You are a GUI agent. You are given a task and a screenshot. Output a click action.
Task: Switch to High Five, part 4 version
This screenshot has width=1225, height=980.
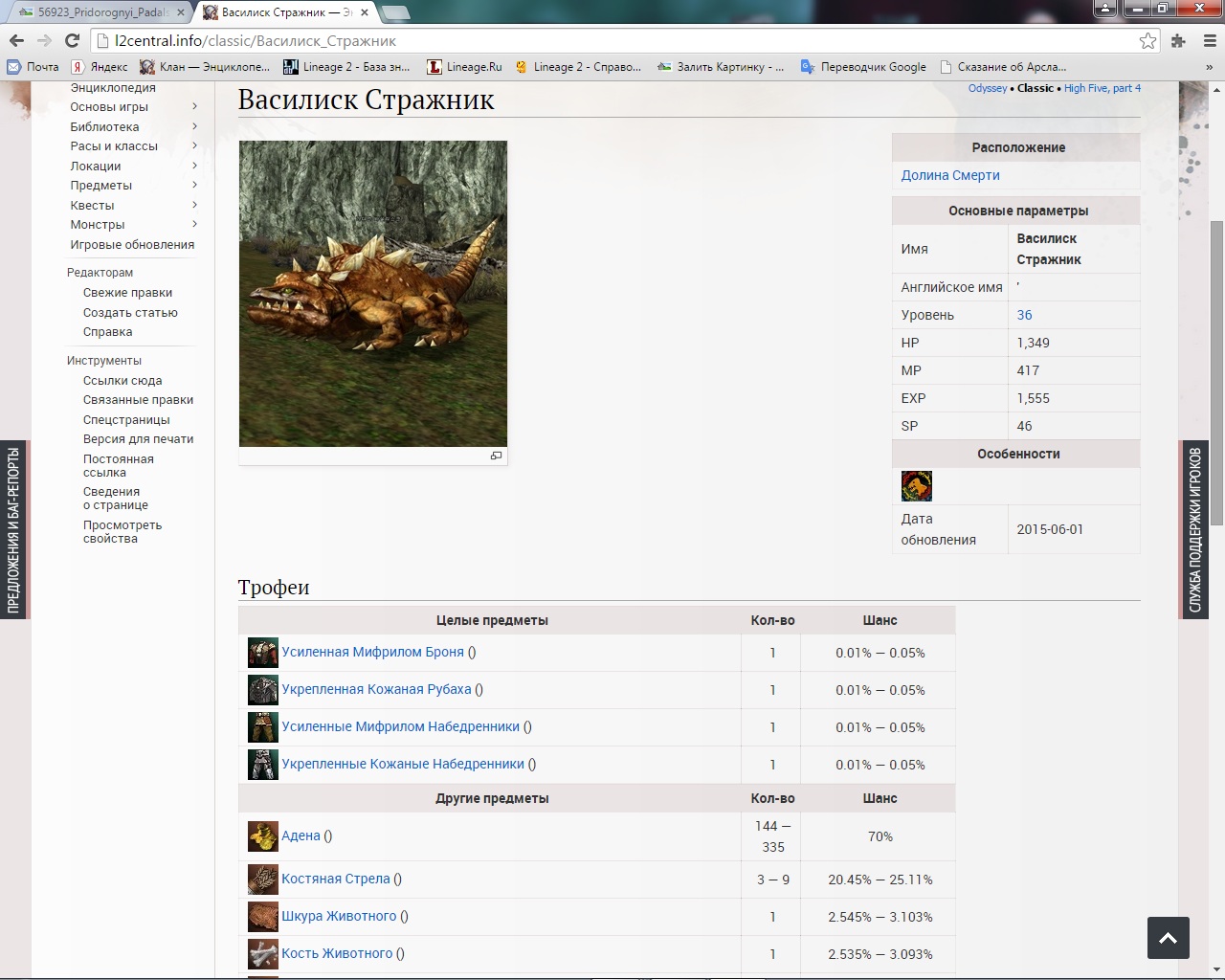pyautogui.click(x=1102, y=88)
